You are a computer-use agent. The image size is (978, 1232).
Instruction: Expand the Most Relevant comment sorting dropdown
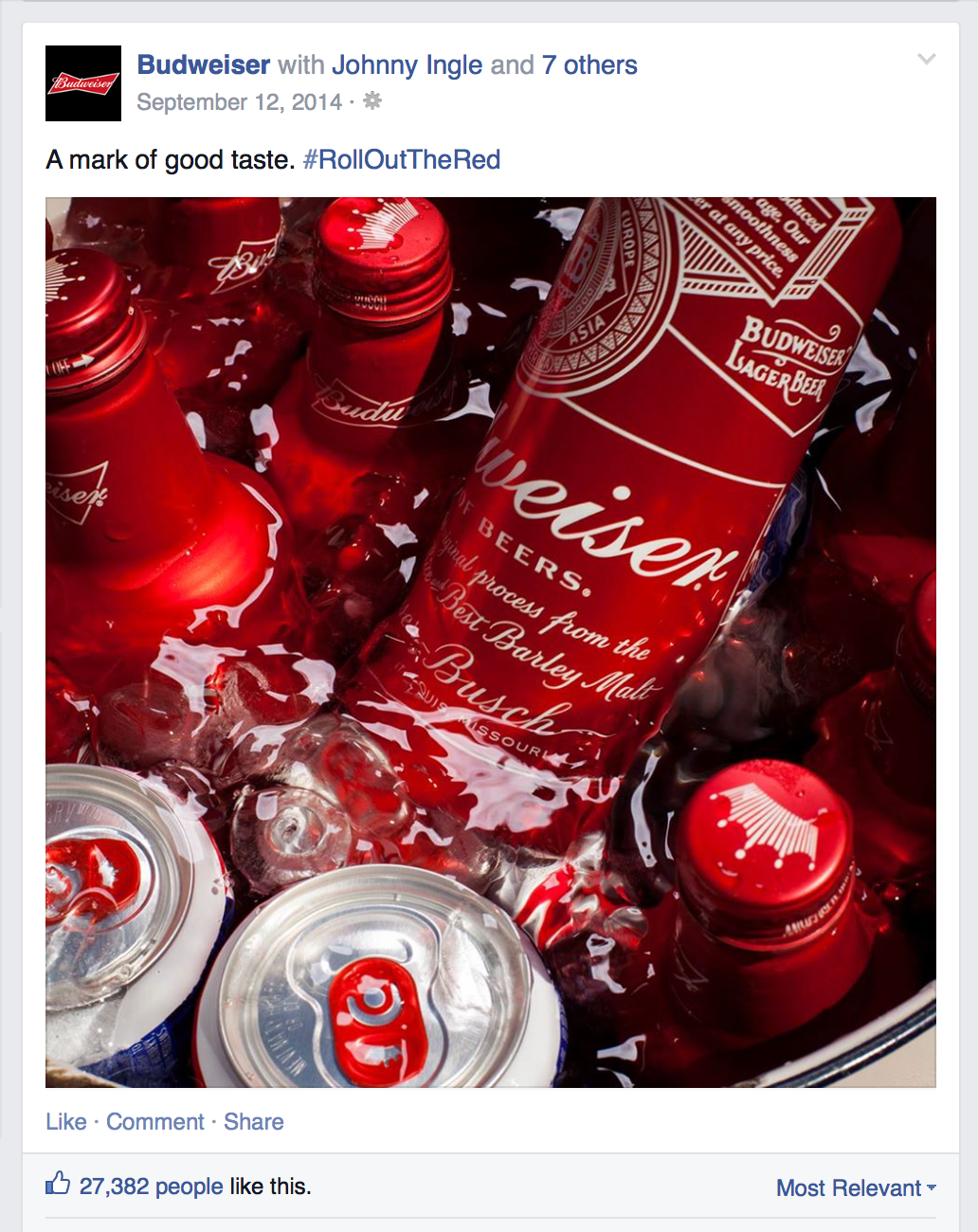[x=856, y=1187]
